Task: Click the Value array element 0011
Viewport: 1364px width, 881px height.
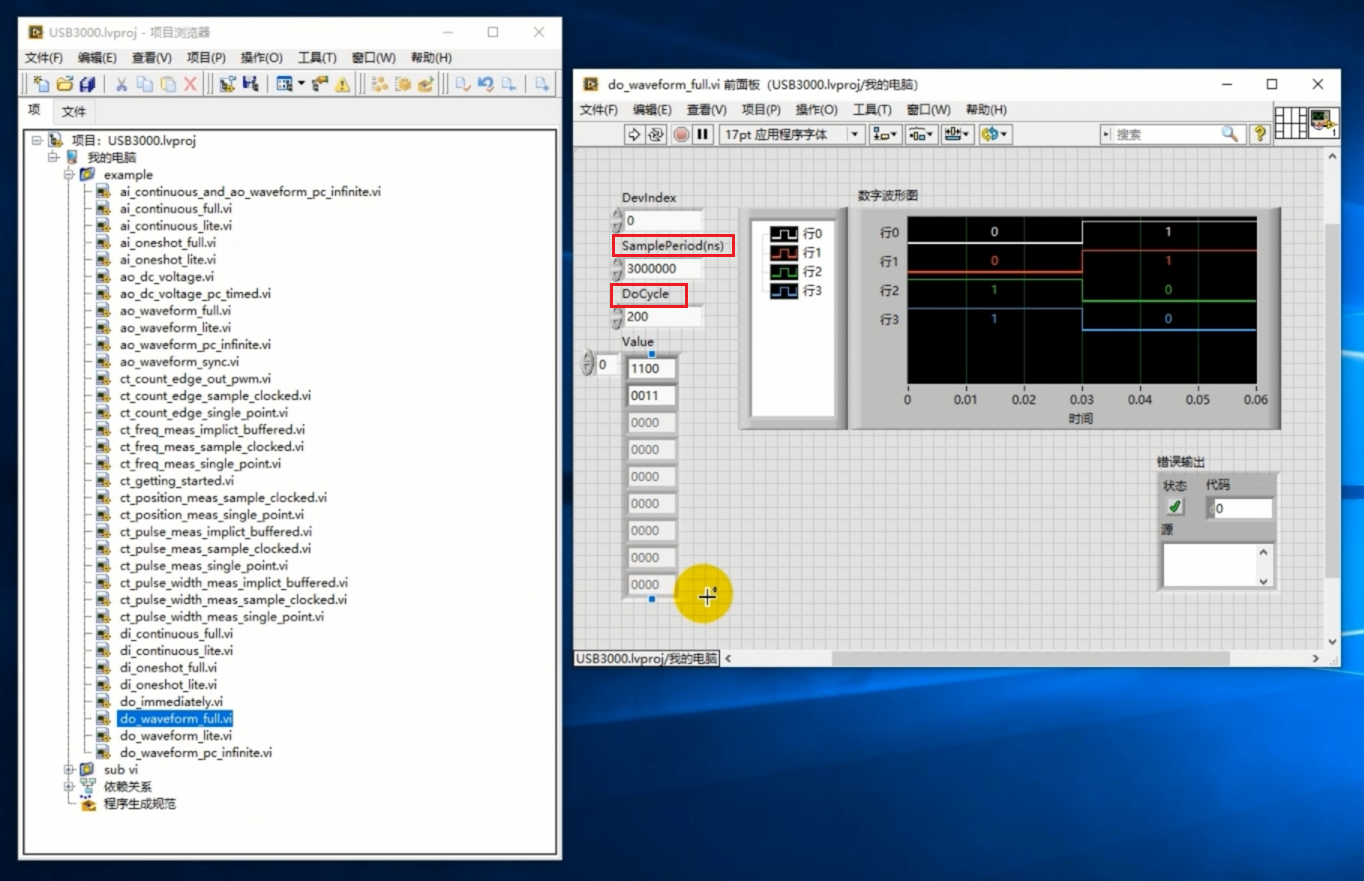Action: 651,396
